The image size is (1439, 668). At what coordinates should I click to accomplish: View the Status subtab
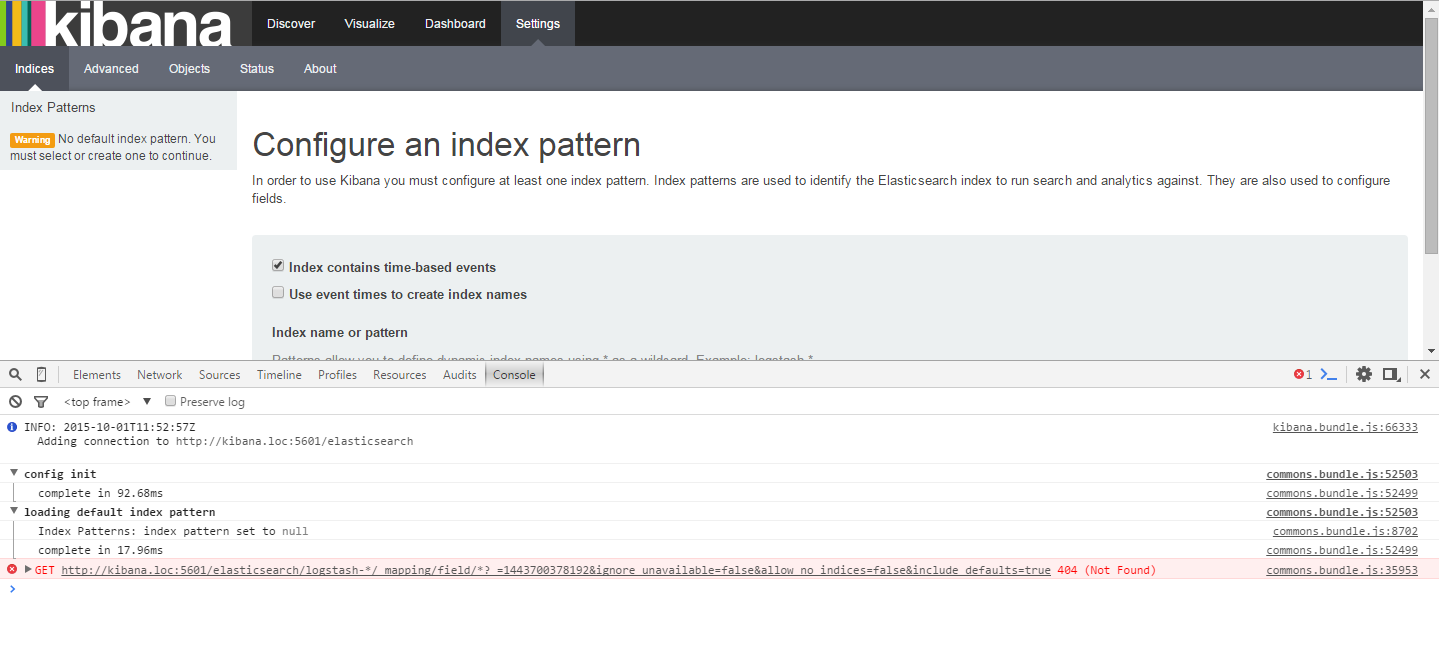(x=257, y=68)
